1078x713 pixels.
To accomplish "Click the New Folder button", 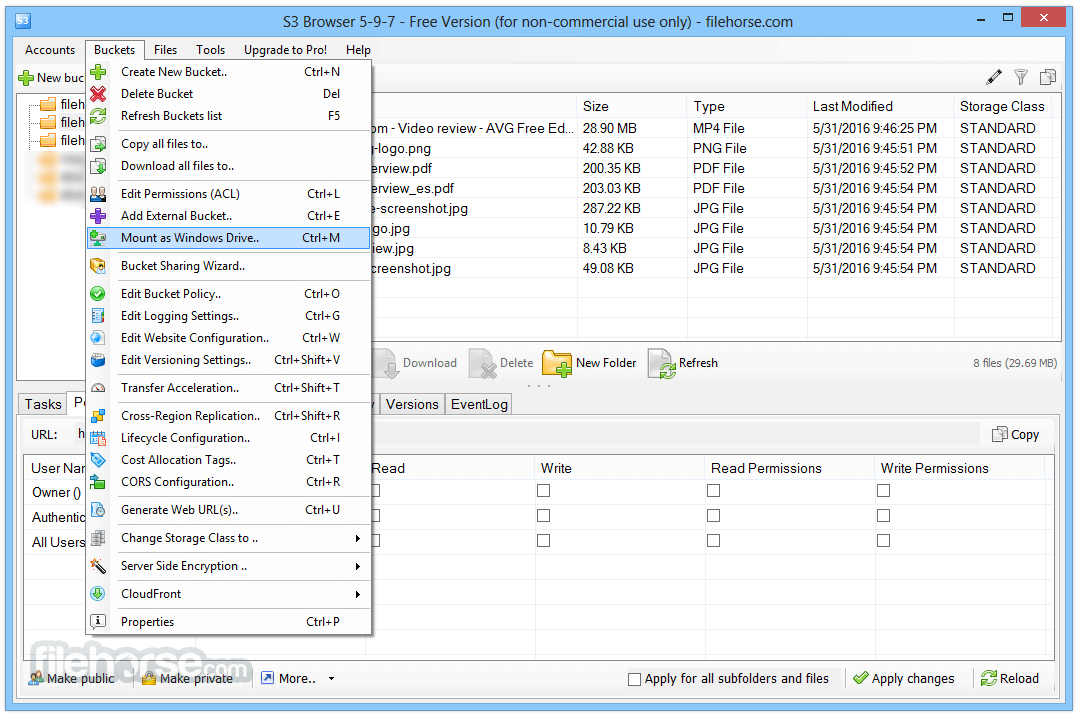I will [590, 363].
